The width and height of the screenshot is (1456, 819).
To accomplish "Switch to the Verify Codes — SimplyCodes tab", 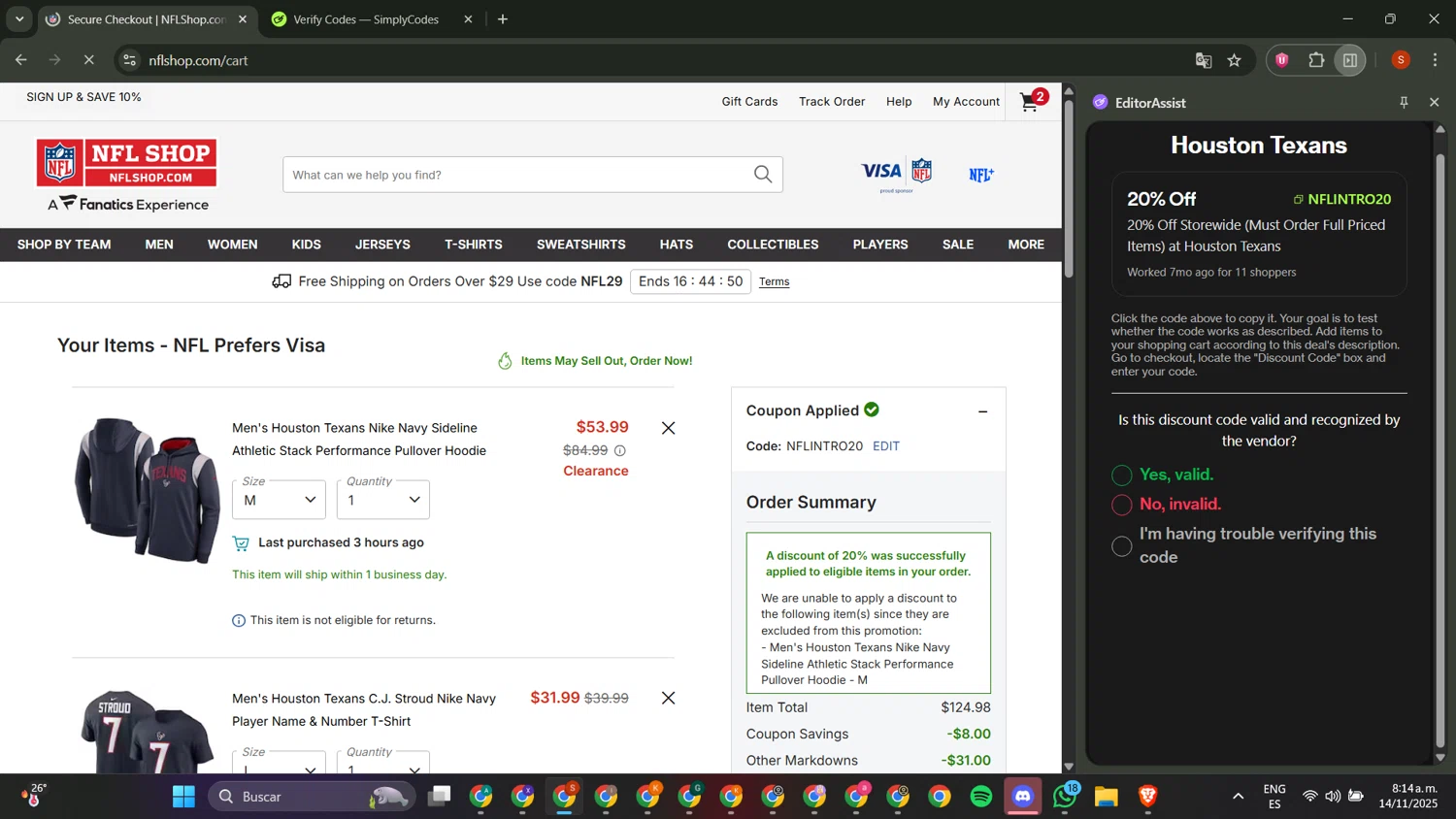I will [371, 19].
